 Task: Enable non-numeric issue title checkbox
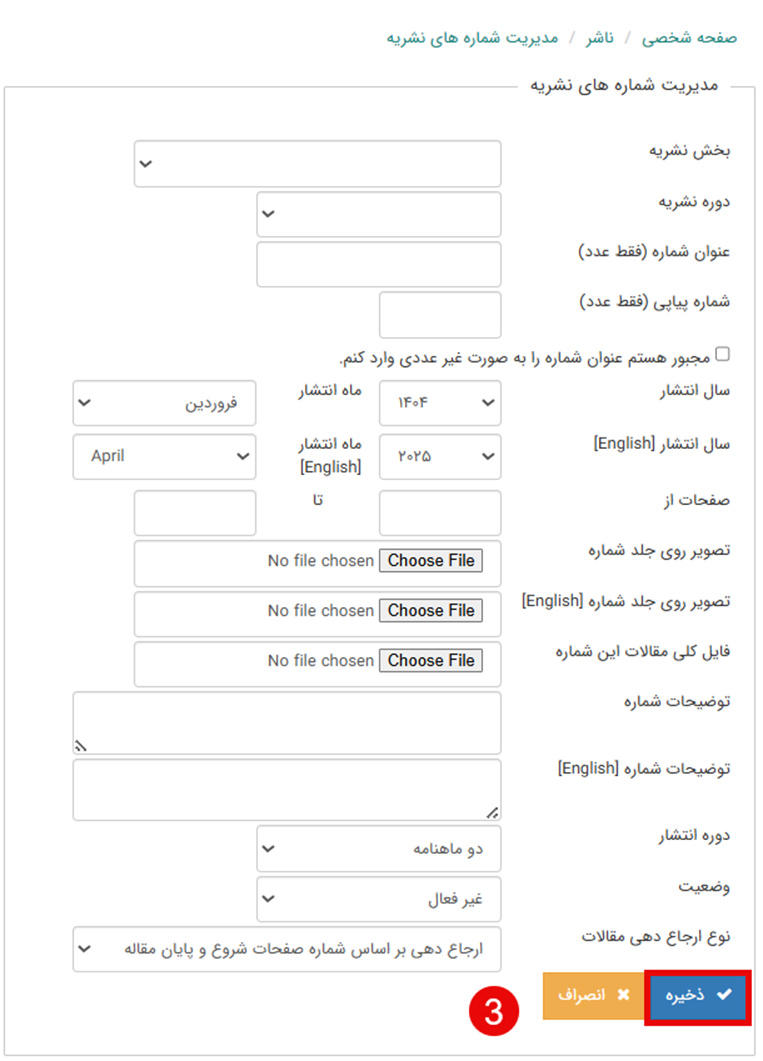pyautogui.click(x=723, y=354)
